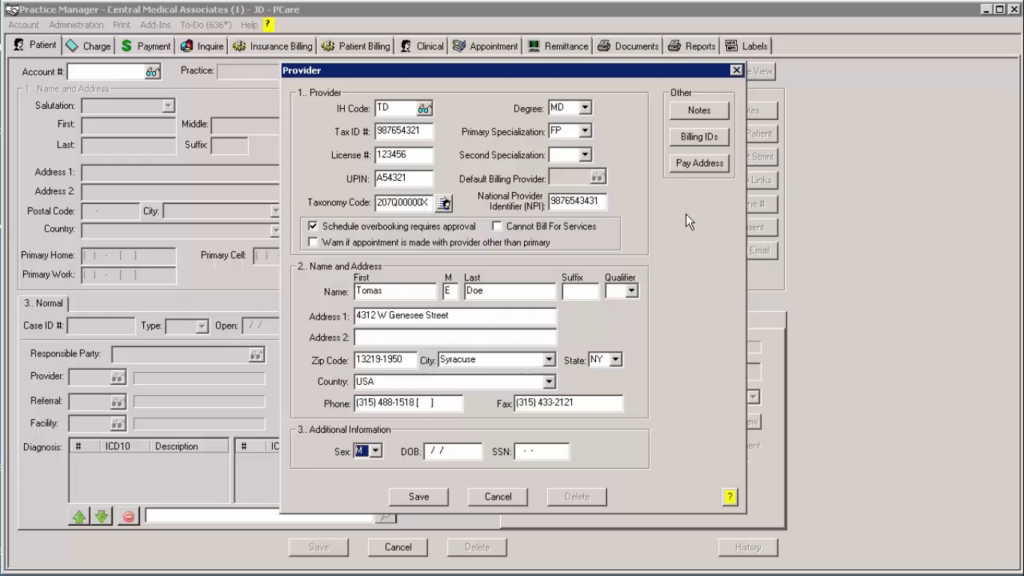Click the License # field
This screenshot has width=1024, height=576.
404,155
